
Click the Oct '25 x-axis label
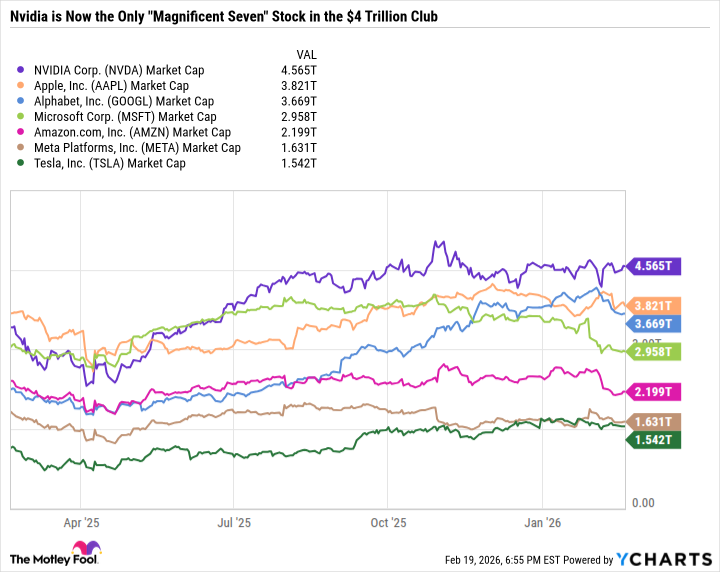(x=388, y=522)
